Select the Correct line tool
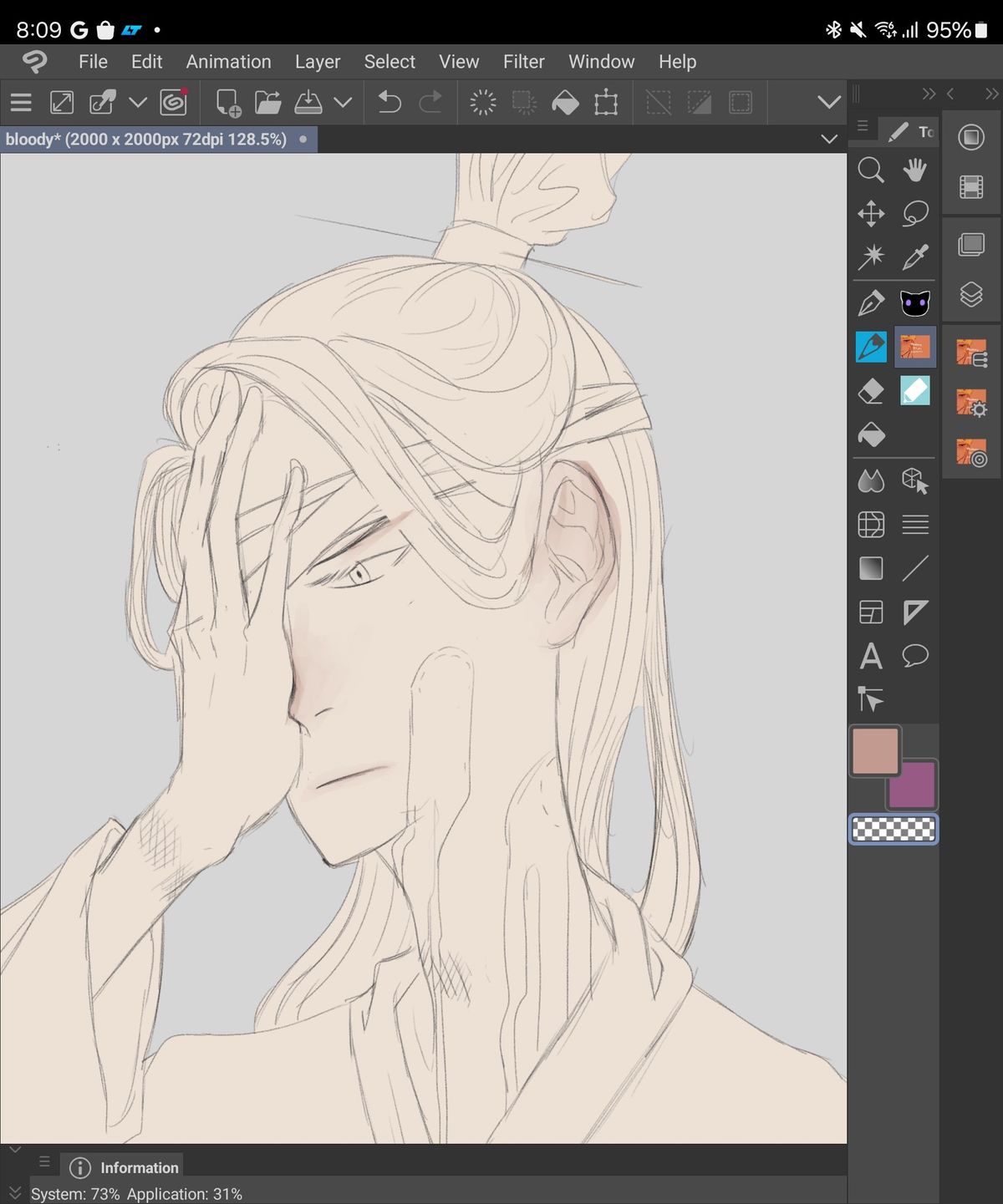The image size is (1003, 1204). [871, 699]
